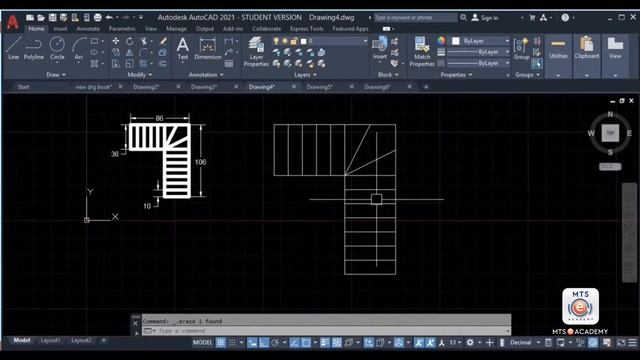Expand the Block panel

click(388, 75)
